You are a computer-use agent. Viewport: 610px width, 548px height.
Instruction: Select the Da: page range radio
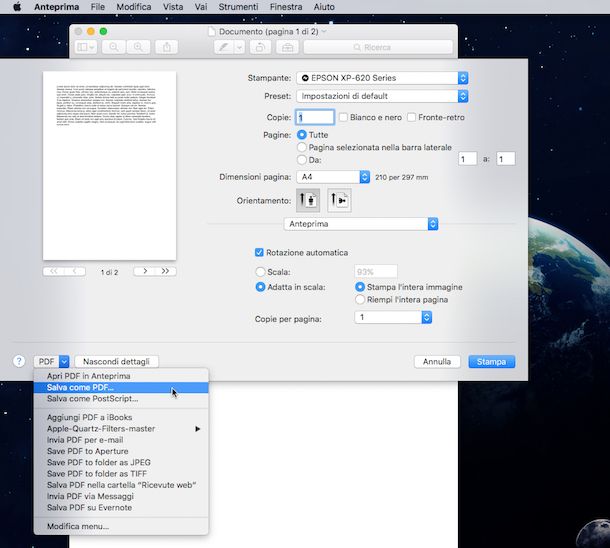click(x=301, y=159)
